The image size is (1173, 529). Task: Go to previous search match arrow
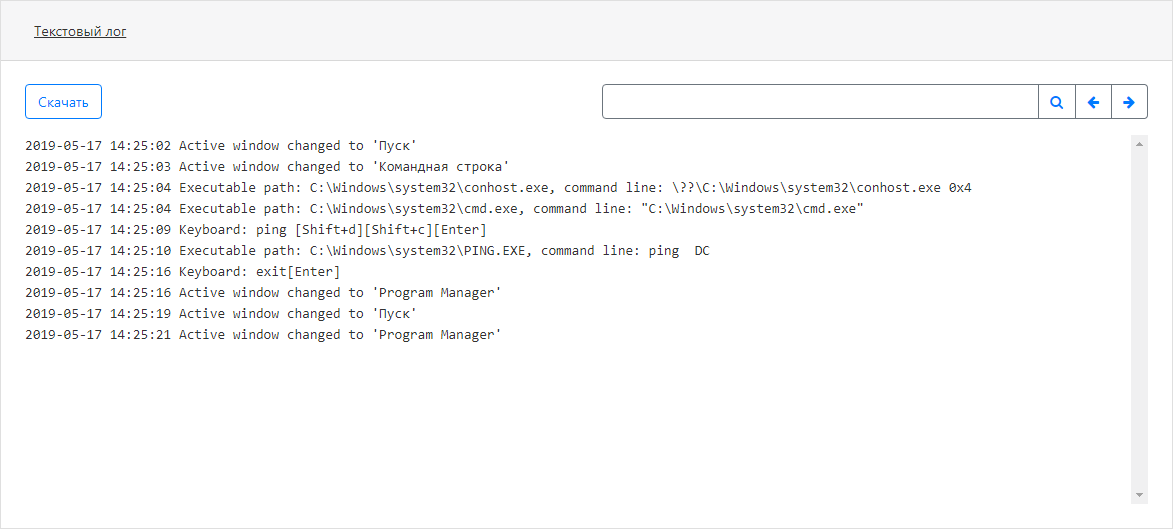[x=1093, y=102]
